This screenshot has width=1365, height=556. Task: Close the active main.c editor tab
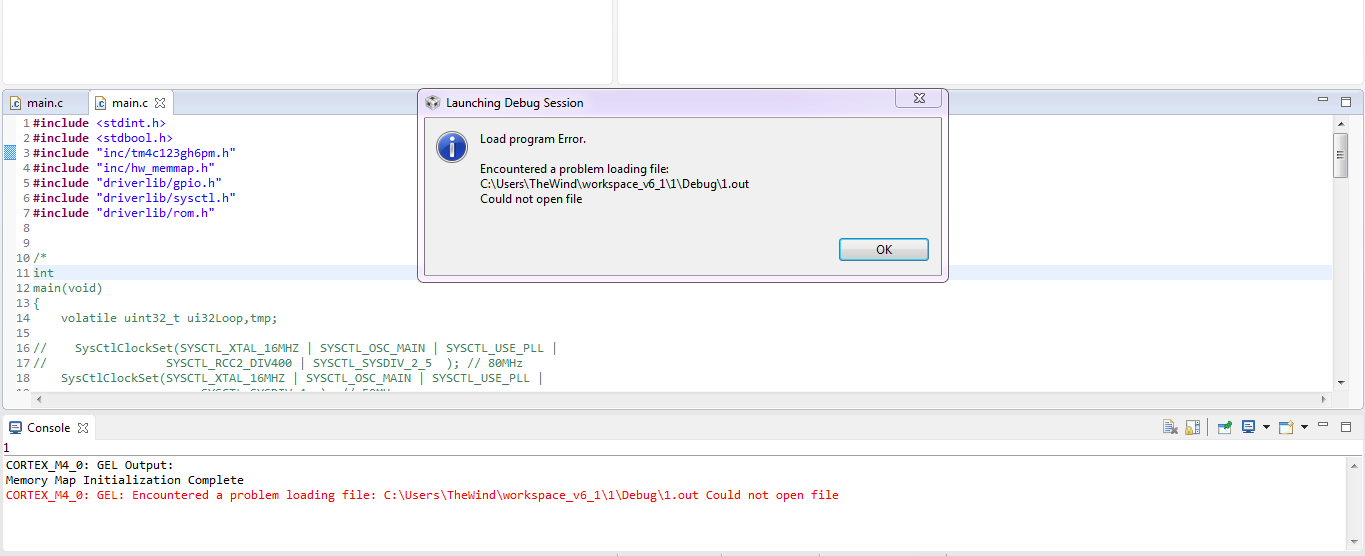pyautogui.click(x=160, y=103)
